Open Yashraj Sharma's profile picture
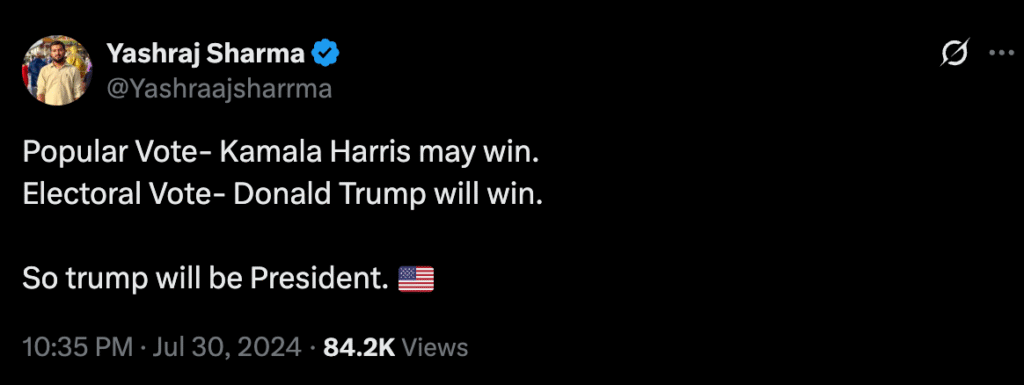Image resolution: width=1024 pixels, height=385 pixels. point(58,70)
